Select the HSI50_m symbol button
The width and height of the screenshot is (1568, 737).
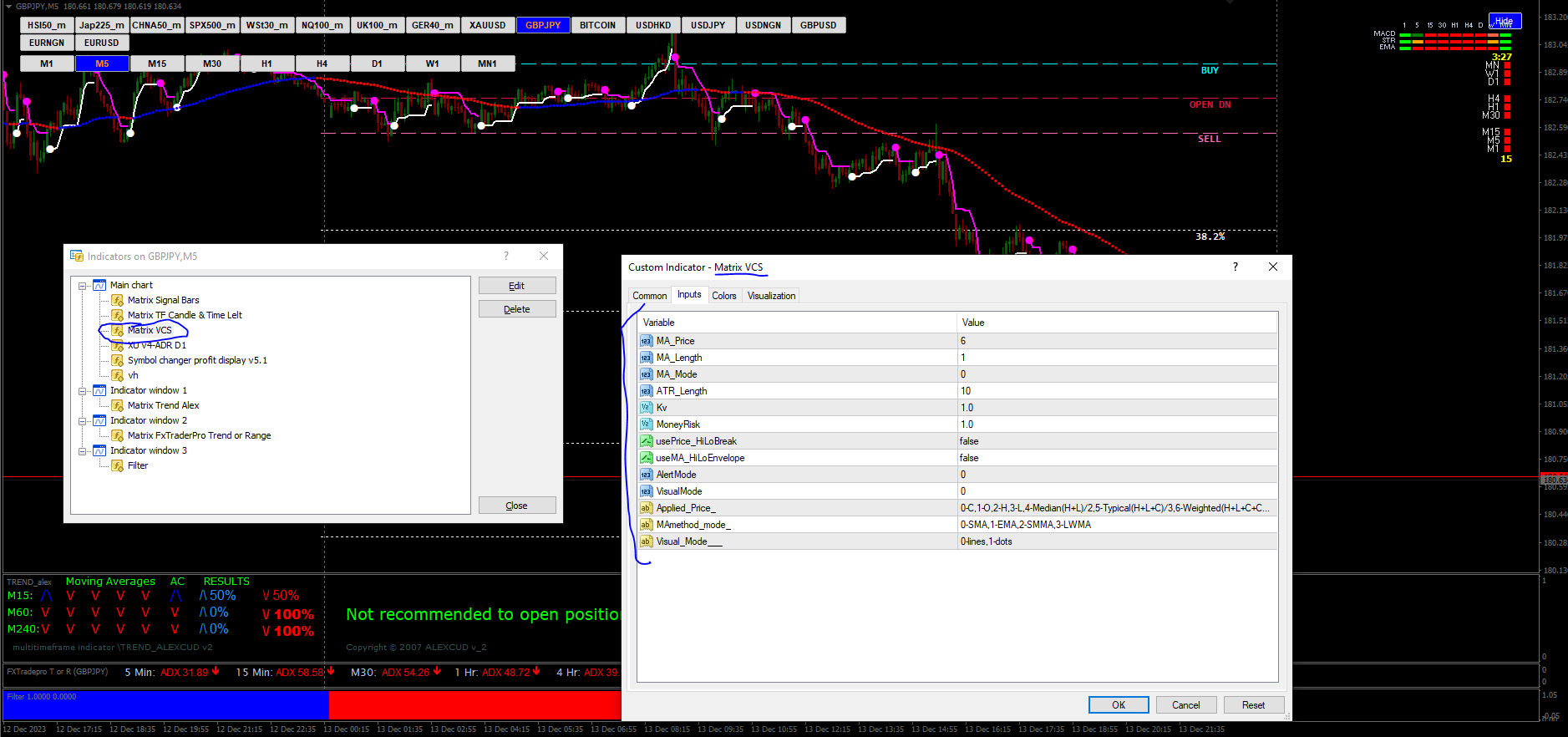(x=47, y=25)
